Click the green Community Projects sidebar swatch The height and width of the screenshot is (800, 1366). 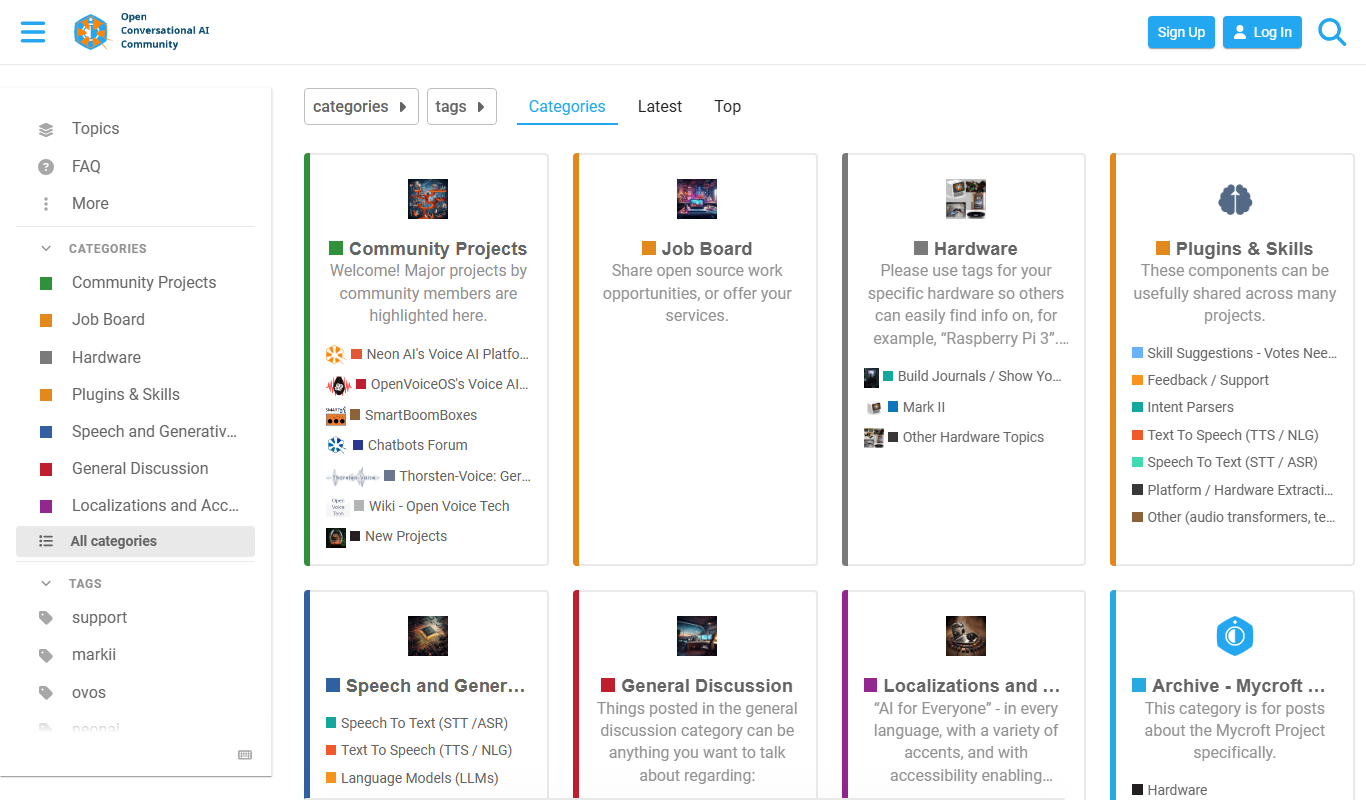46,283
